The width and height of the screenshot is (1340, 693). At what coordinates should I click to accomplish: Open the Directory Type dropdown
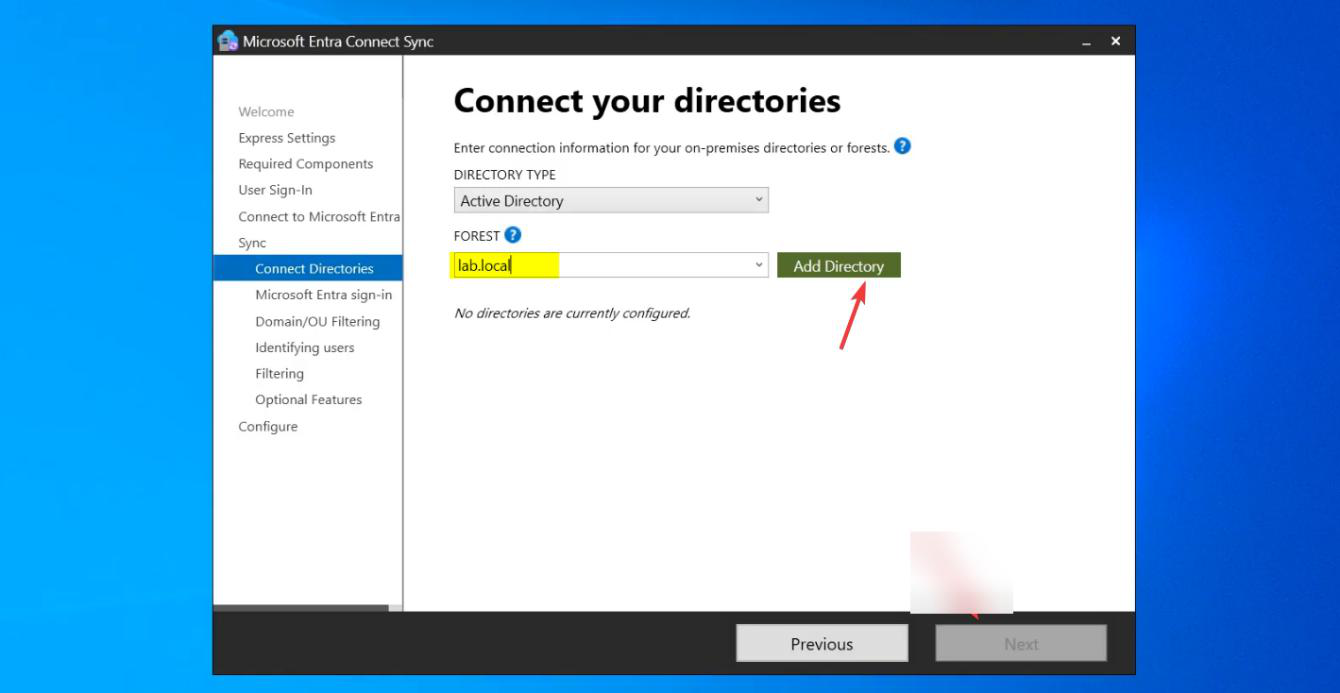click(611, 201)
